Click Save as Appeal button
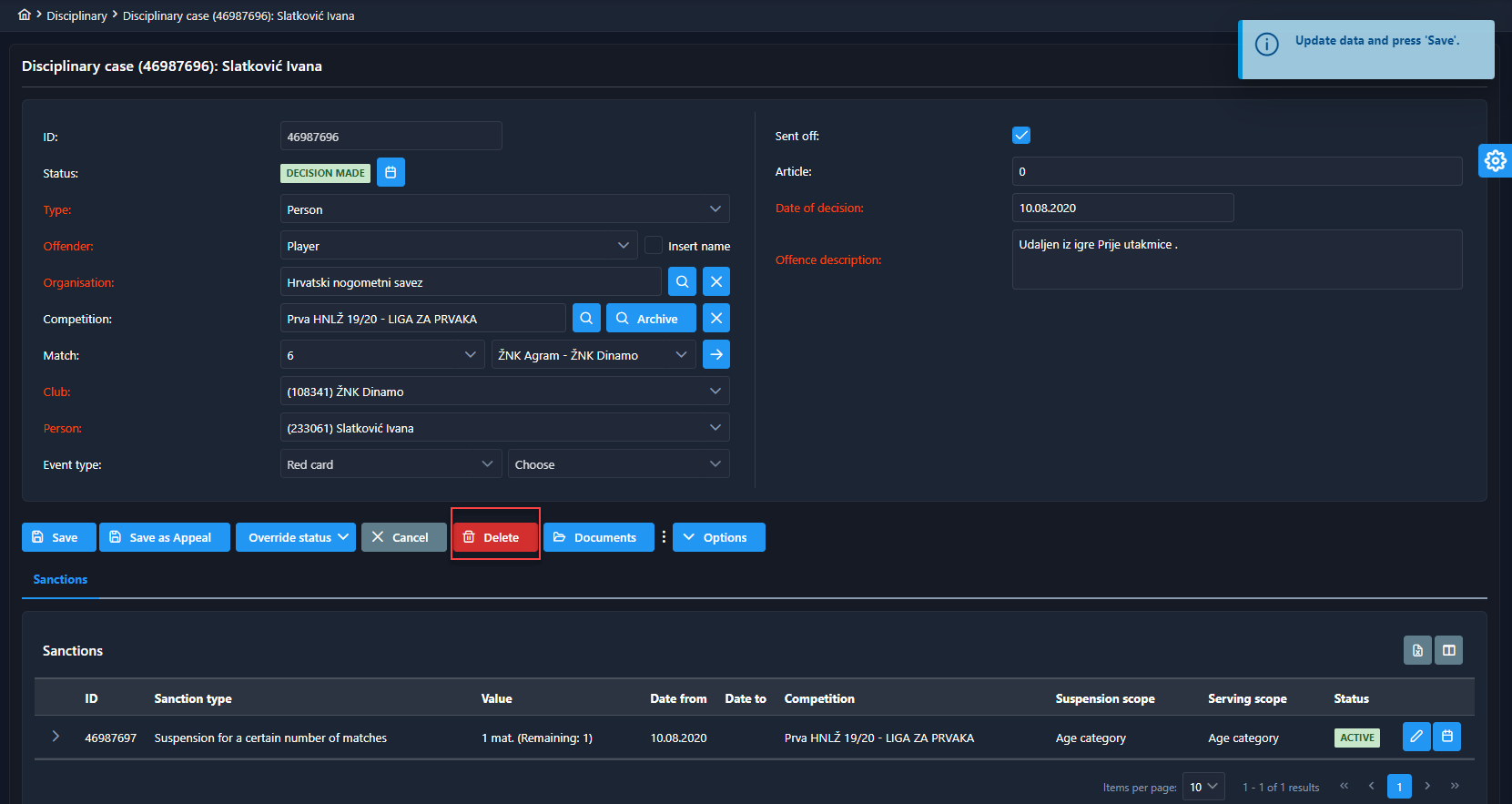This screenshot has height=804, width=1512. [164, 537]
